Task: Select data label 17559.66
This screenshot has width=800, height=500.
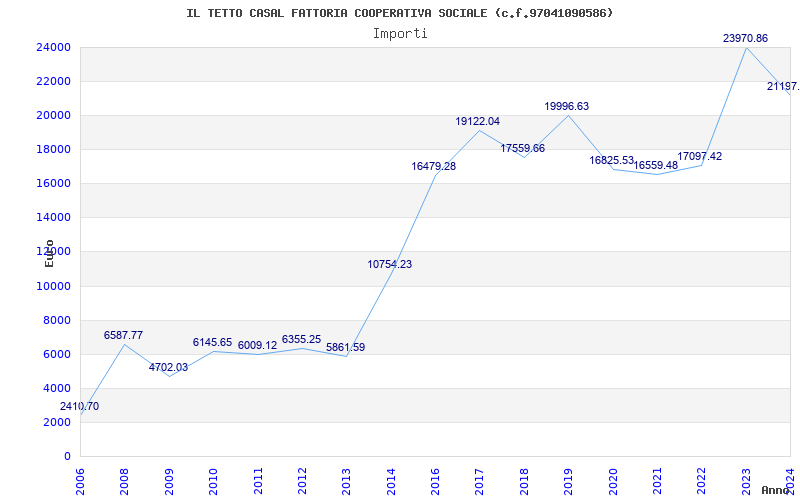Action: [x=522, y=148]
